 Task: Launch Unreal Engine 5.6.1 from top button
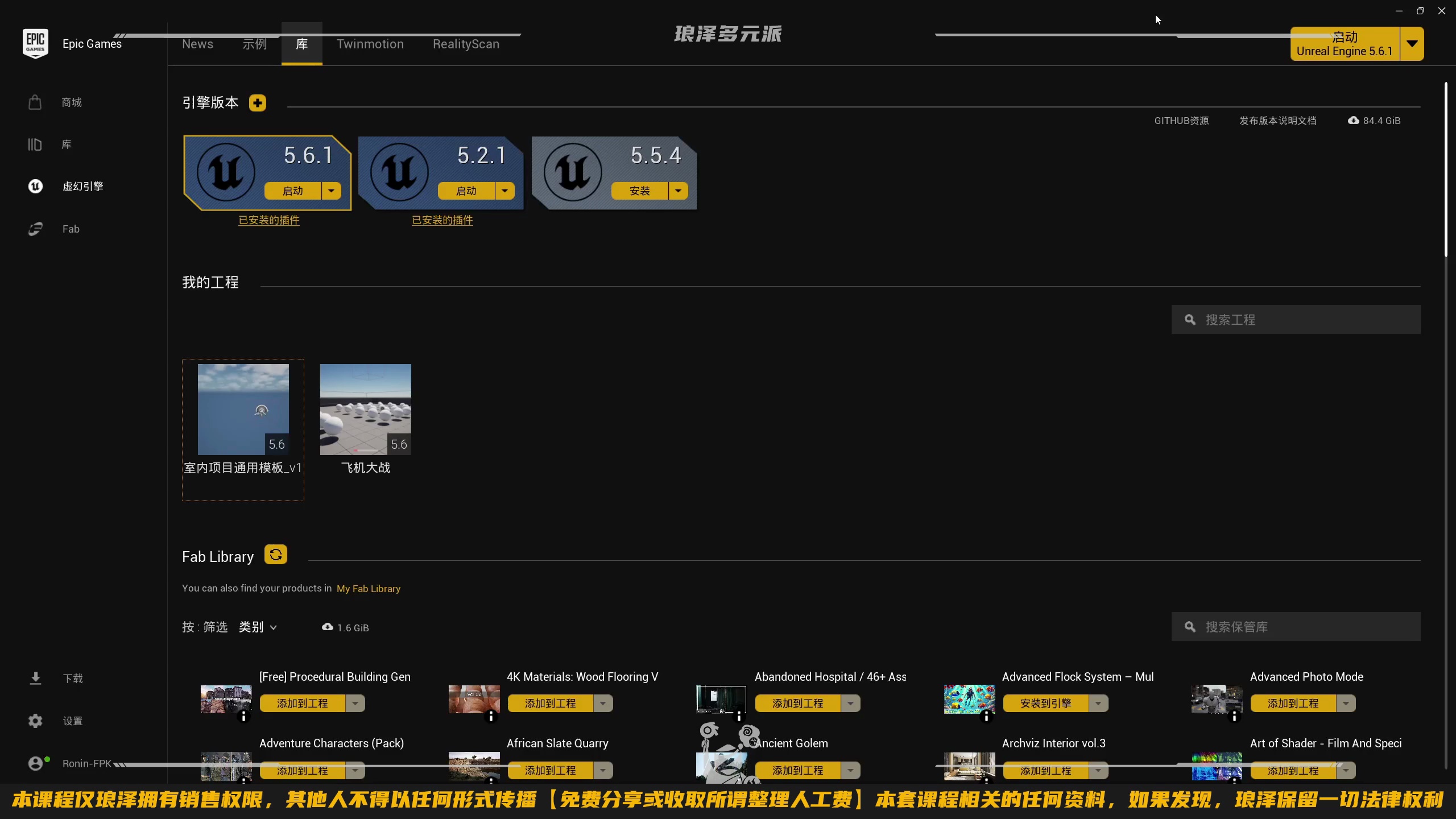click(1345, 44)
